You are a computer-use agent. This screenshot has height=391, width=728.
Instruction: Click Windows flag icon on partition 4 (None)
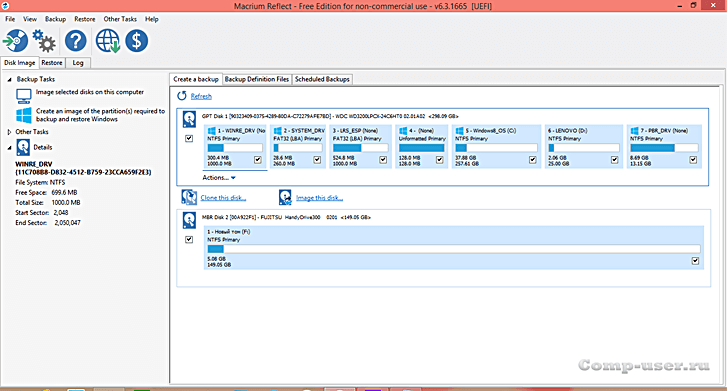[x=403, y=130]
